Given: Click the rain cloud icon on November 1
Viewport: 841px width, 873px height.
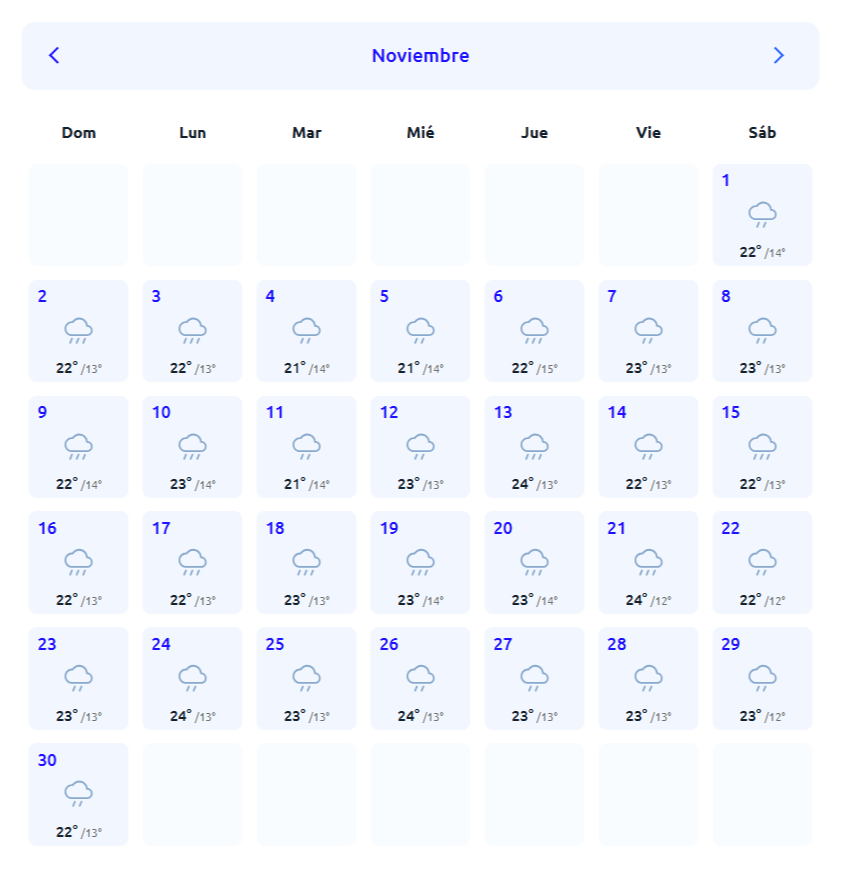Looking at the screenshot, I should pos(762,214).
